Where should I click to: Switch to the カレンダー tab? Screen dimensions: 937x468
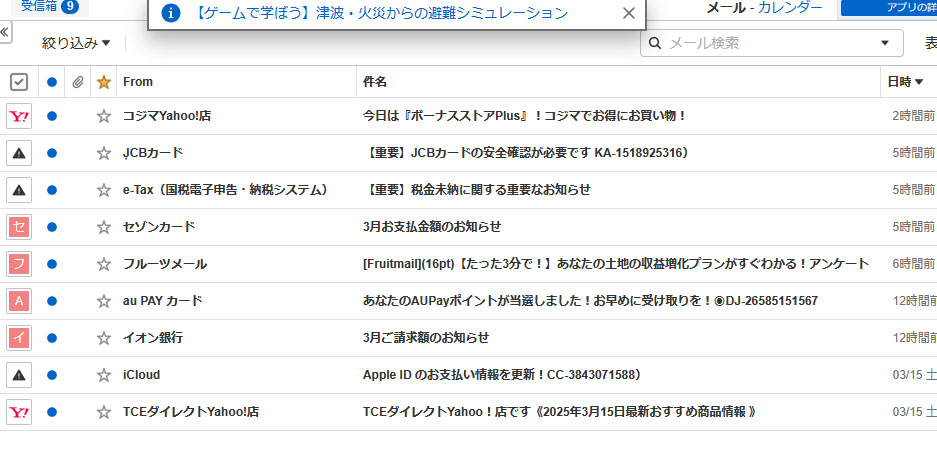[x=790, y=8]
